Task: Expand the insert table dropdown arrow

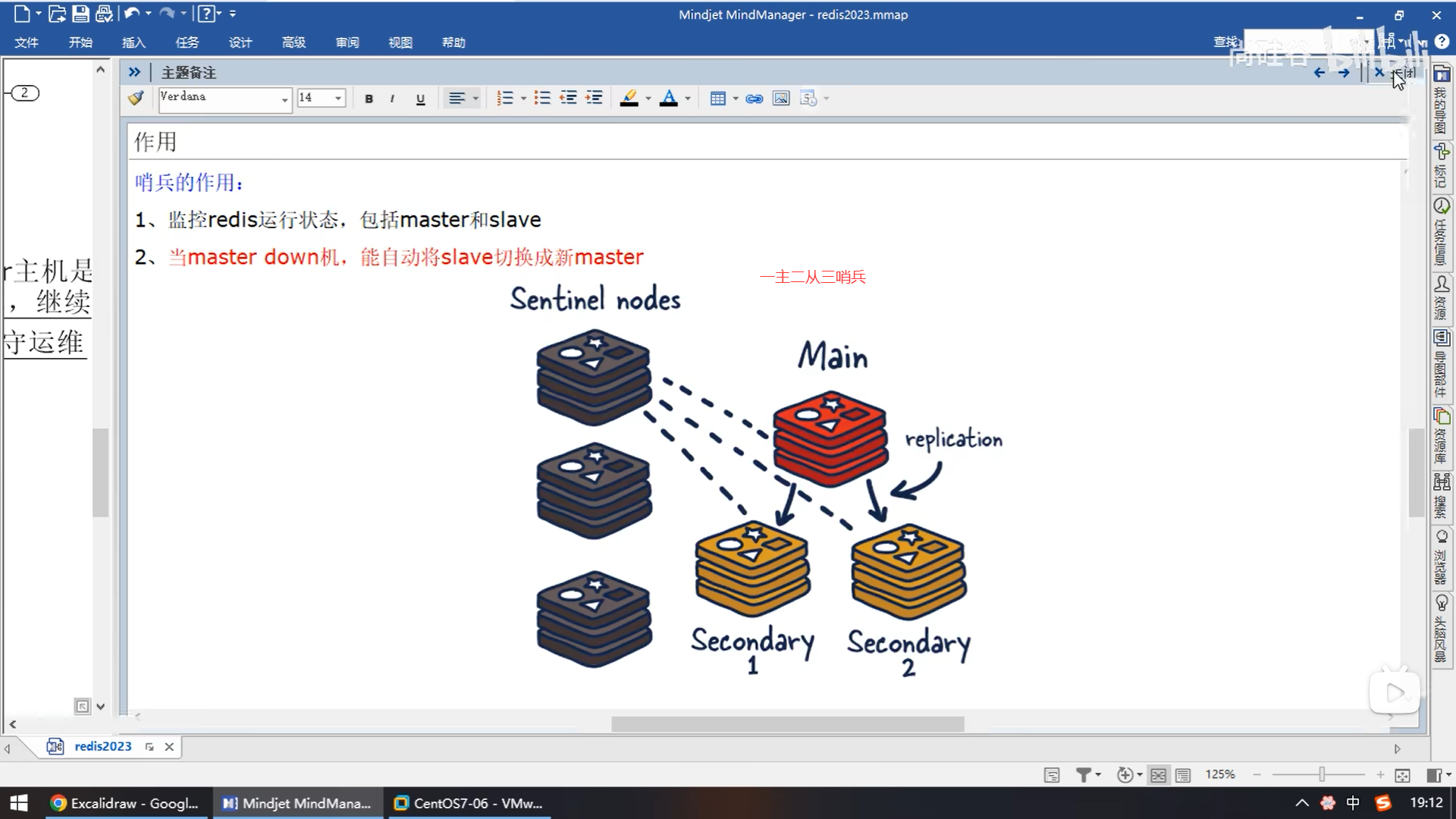Action: coord(735,99)
